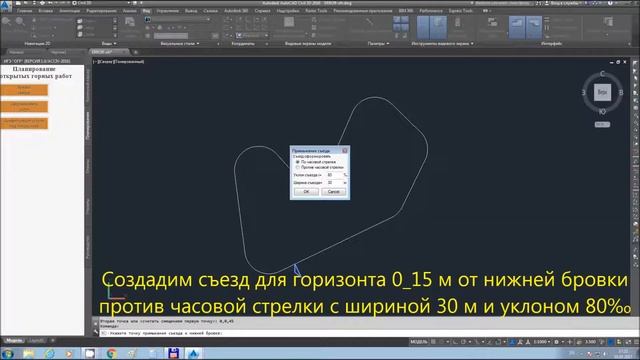Viewport: 640px width, 360px height.
Task: Open the visual style combo box in ribbon
Action: click(178, 19)
